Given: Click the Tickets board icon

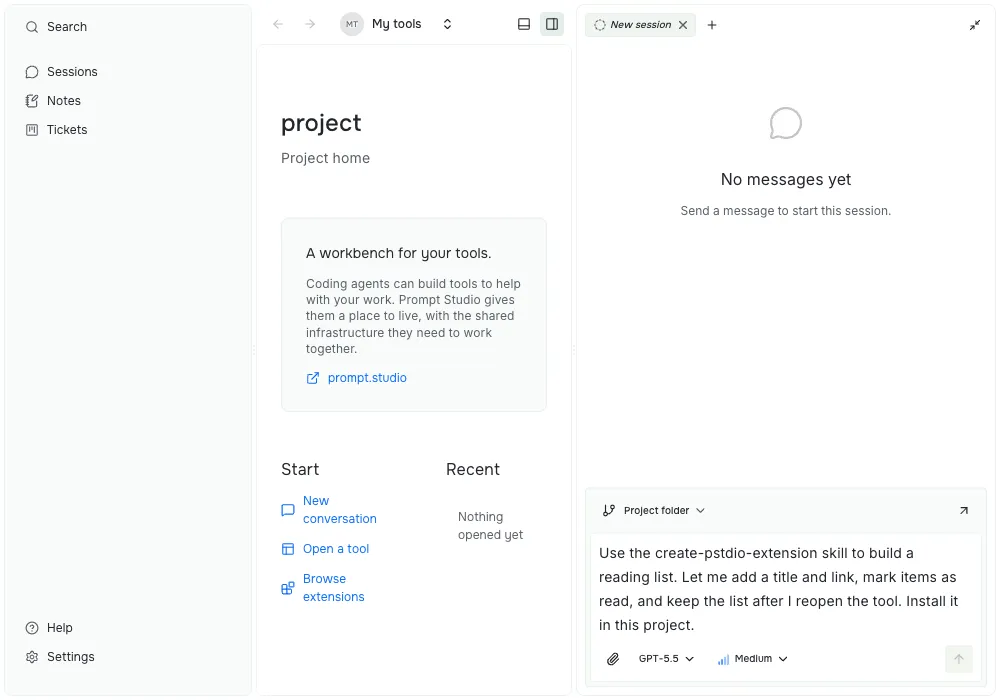Looking at the screenshot, I should [32, 130].
